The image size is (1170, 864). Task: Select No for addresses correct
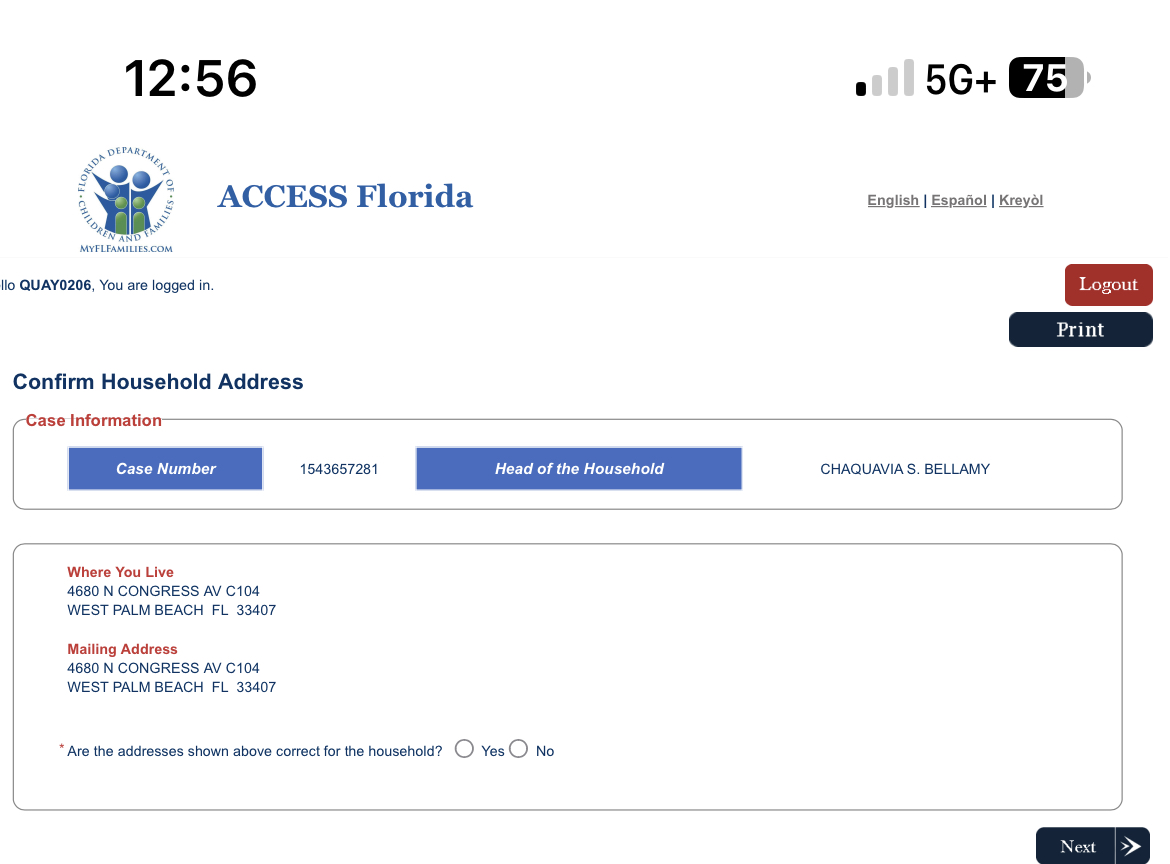click(519, 749)
